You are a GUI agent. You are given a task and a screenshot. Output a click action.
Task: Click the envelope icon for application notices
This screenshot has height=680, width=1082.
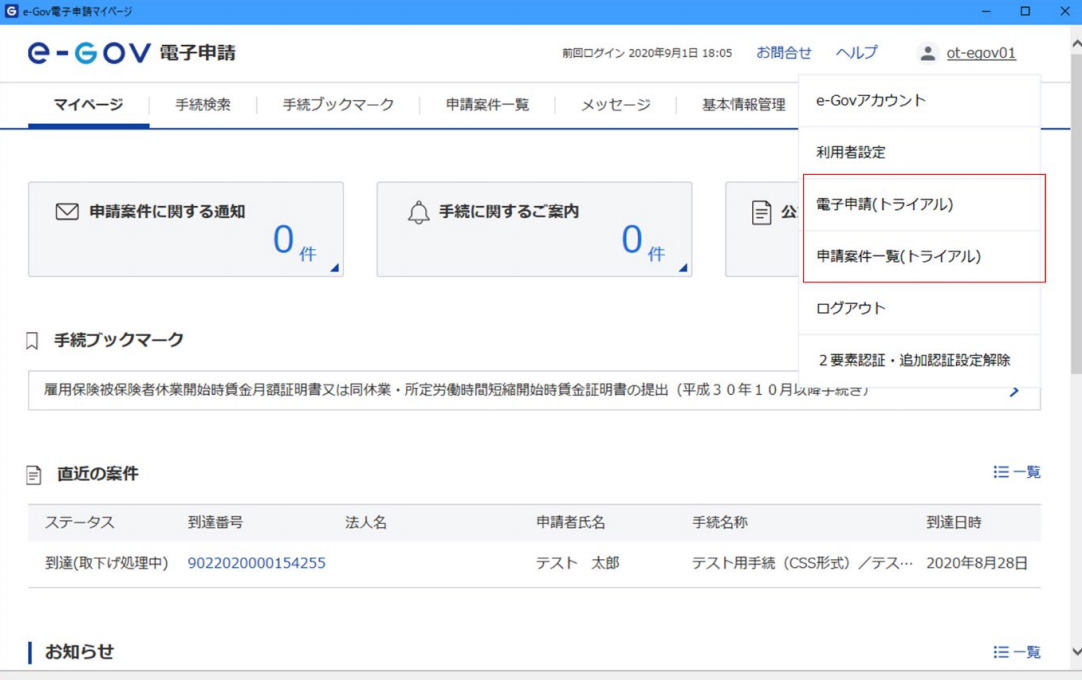67,211
